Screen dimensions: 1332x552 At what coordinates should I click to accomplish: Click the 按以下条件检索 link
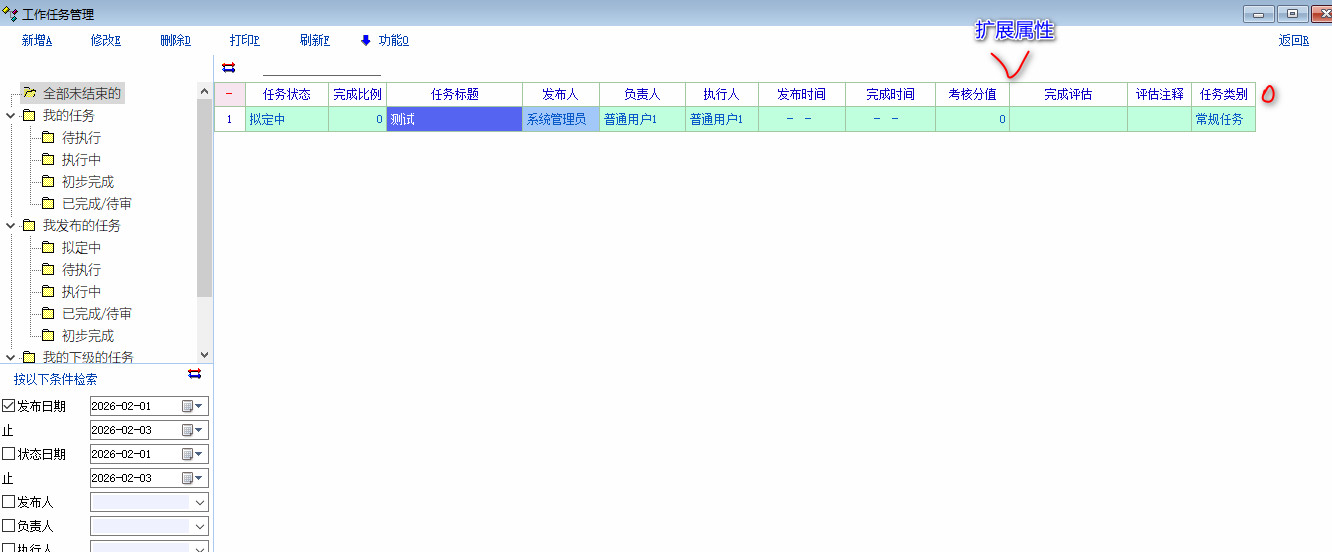point(56,380)
